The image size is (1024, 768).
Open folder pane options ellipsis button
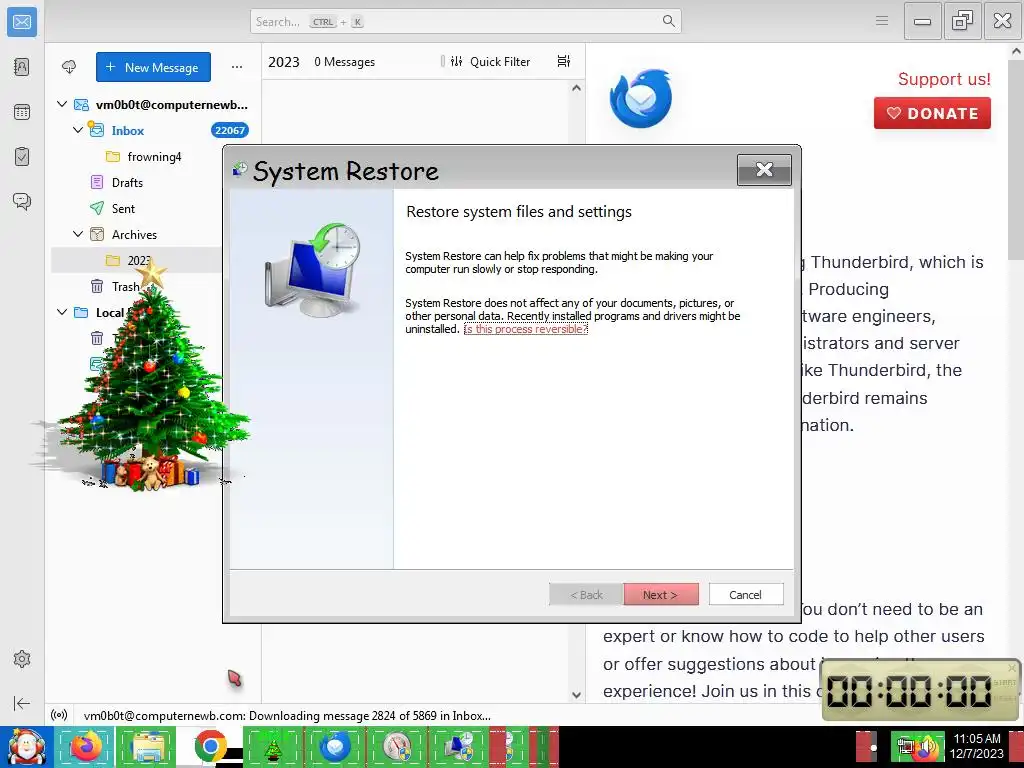(x=236, y=67)
